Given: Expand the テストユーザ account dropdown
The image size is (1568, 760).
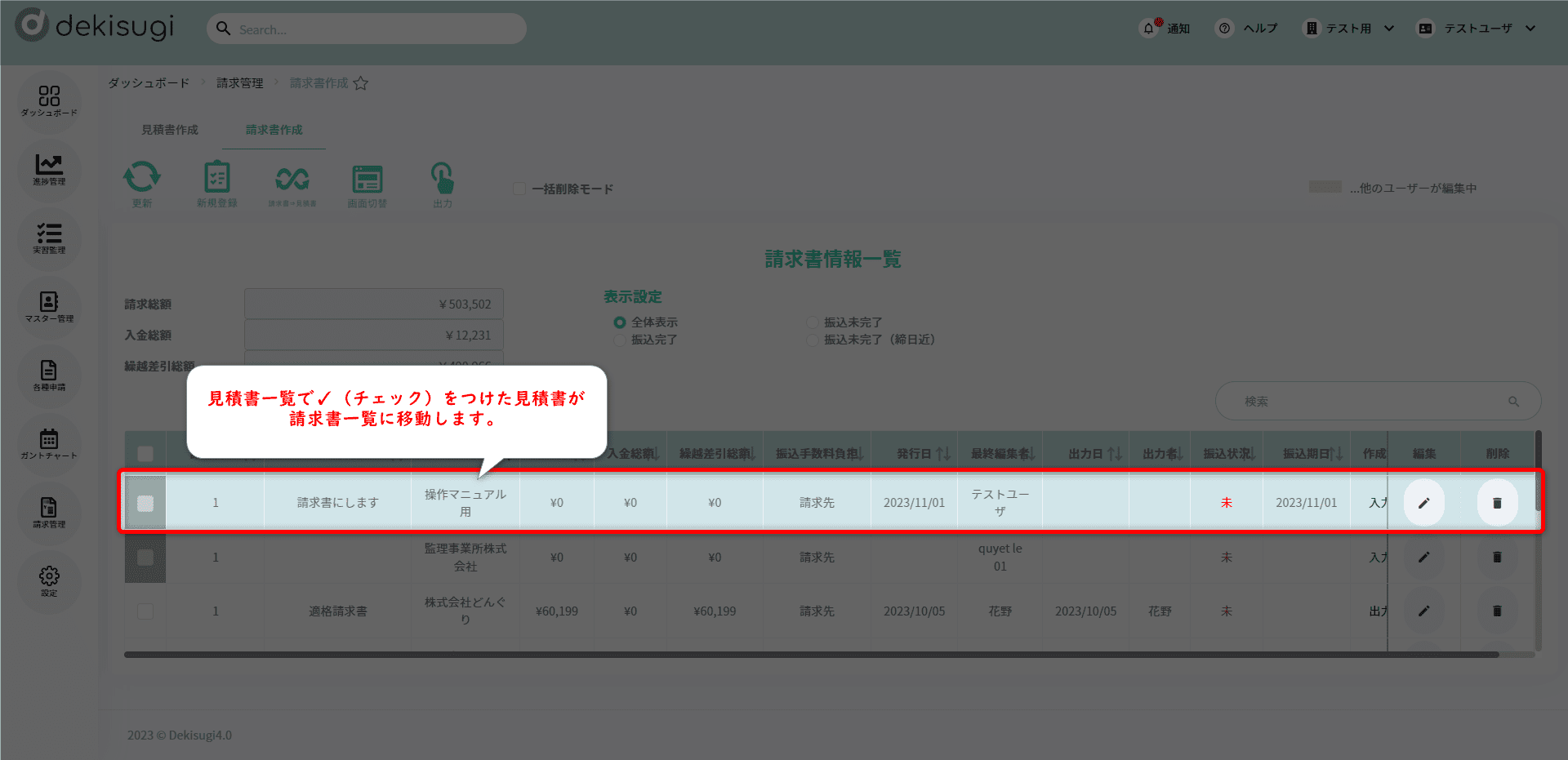Looking at the screenshot, I should (x=1478, y=29).
